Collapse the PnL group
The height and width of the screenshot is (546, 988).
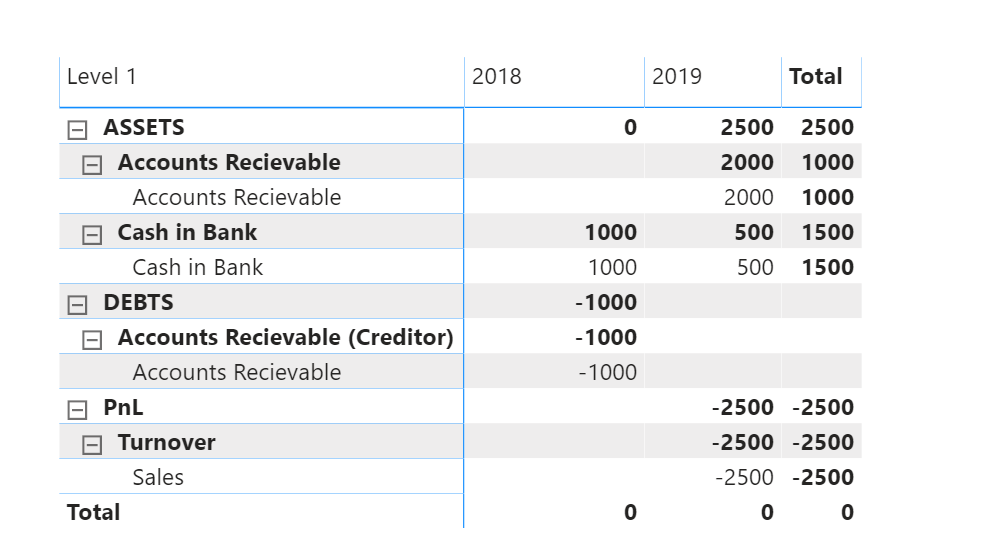click(76, 409)
